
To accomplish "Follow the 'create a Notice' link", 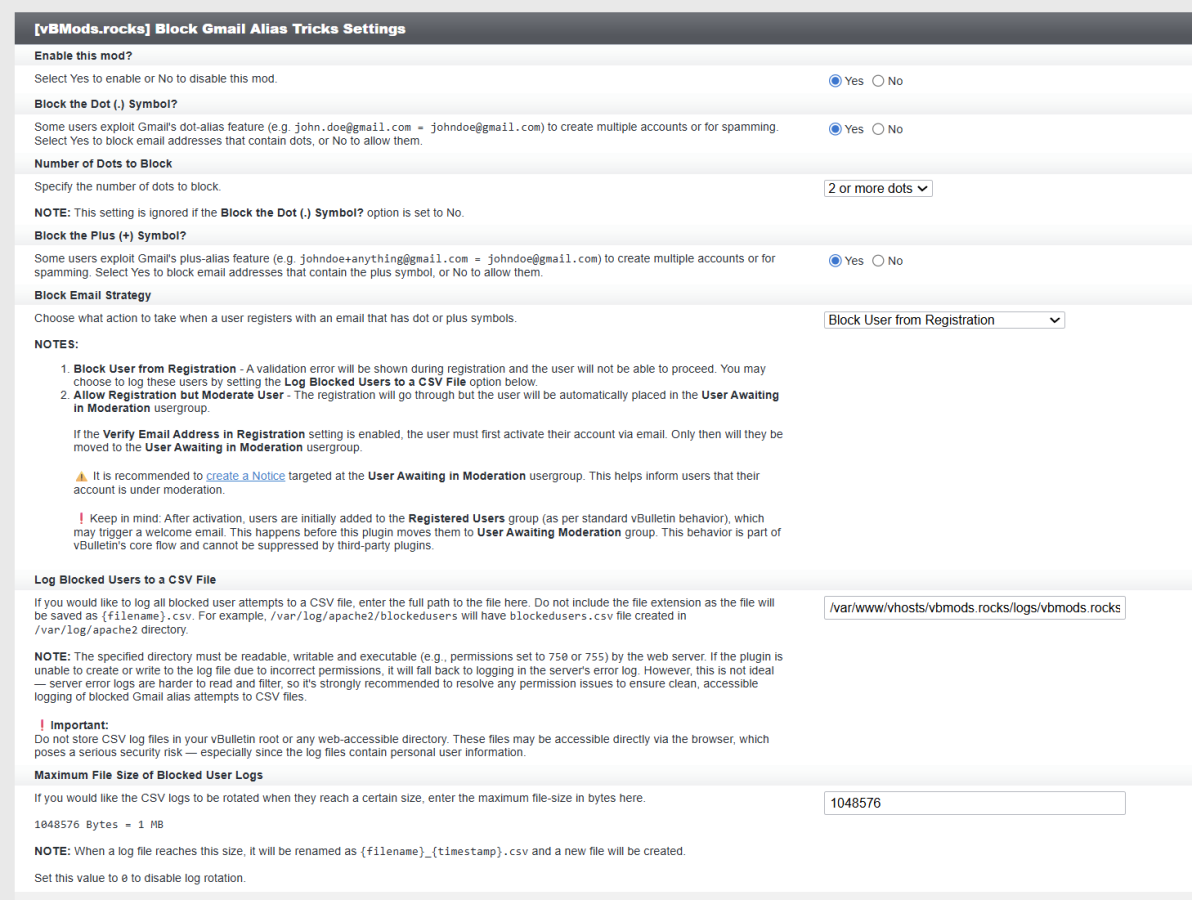I will point(246,476).
